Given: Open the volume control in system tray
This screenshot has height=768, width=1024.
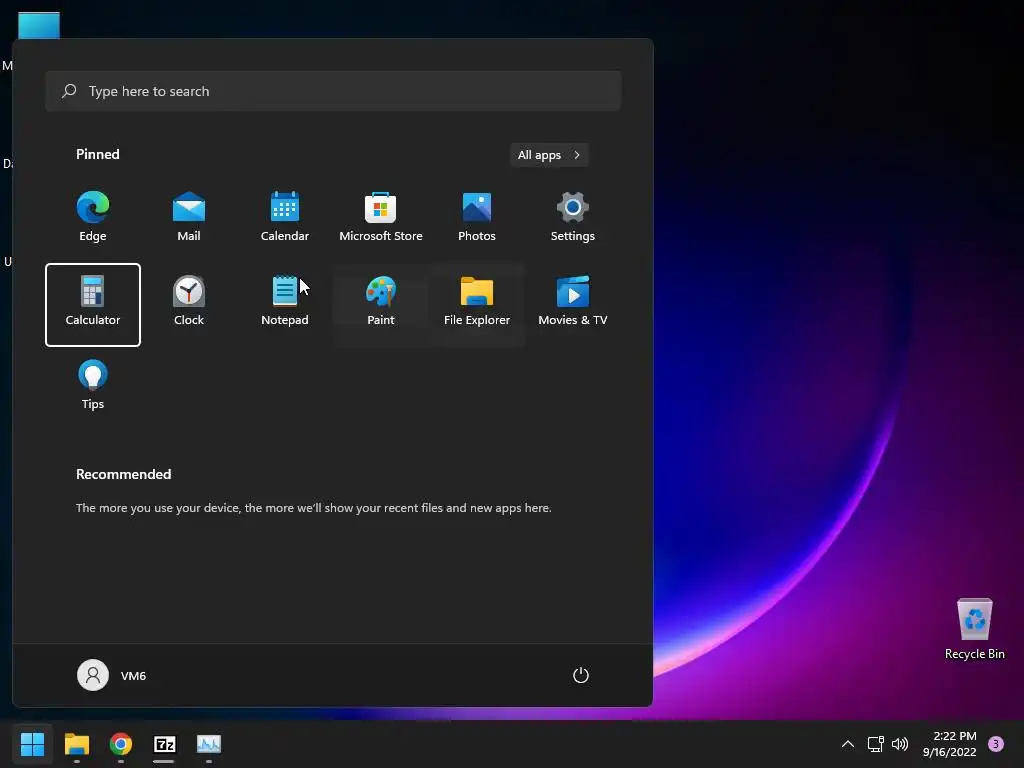Looking at the screenshot, I should pyautogui.click(x=900, y=744).
